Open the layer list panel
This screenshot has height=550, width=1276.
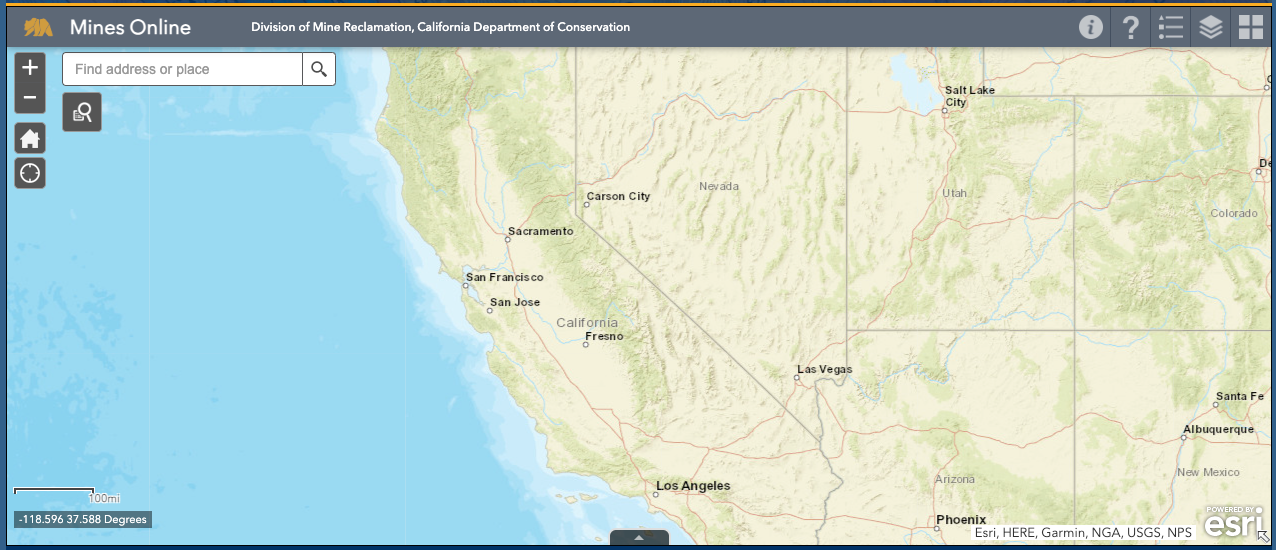(1211, 27)
